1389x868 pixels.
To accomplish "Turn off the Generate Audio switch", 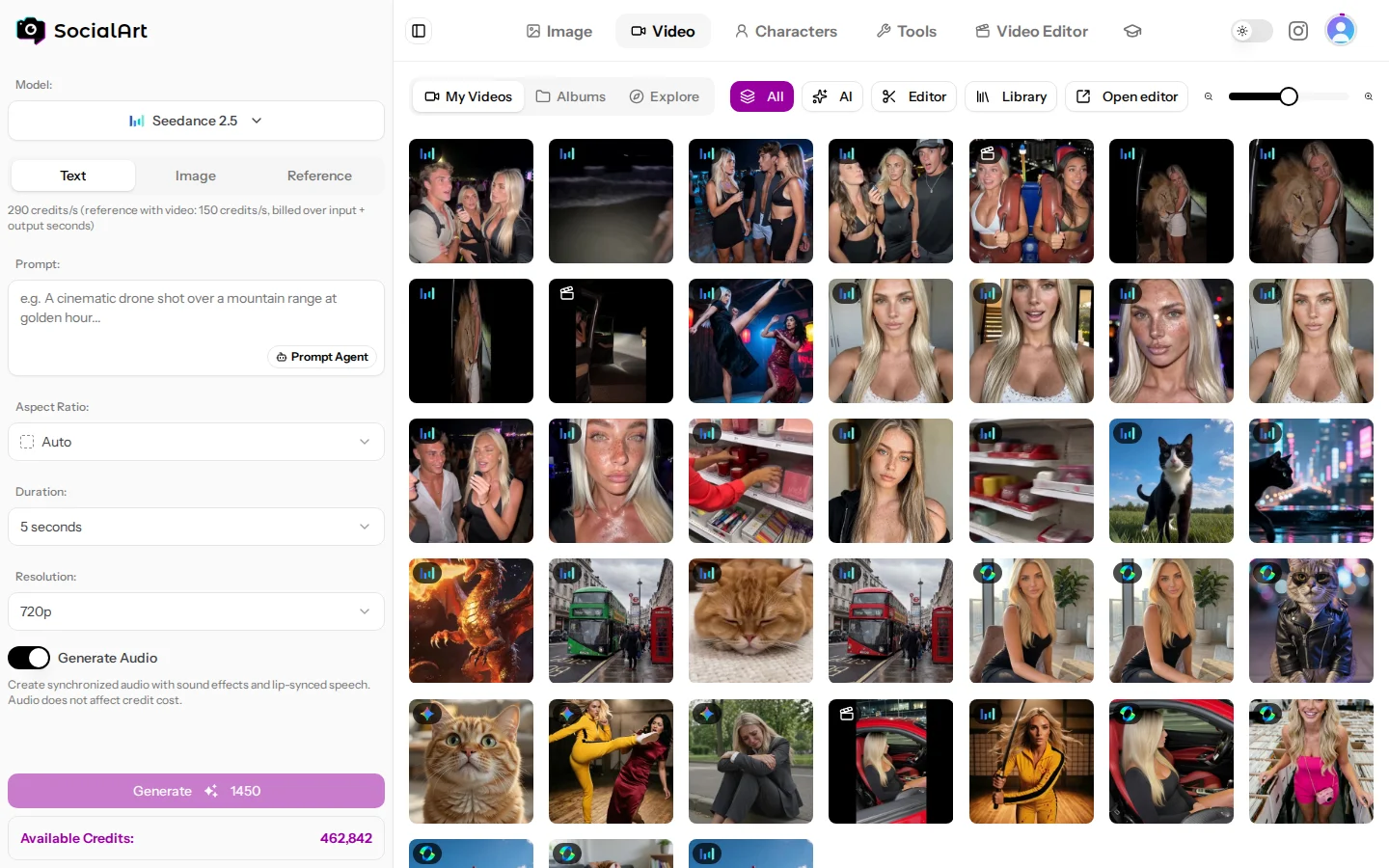I will pos(29,658).
